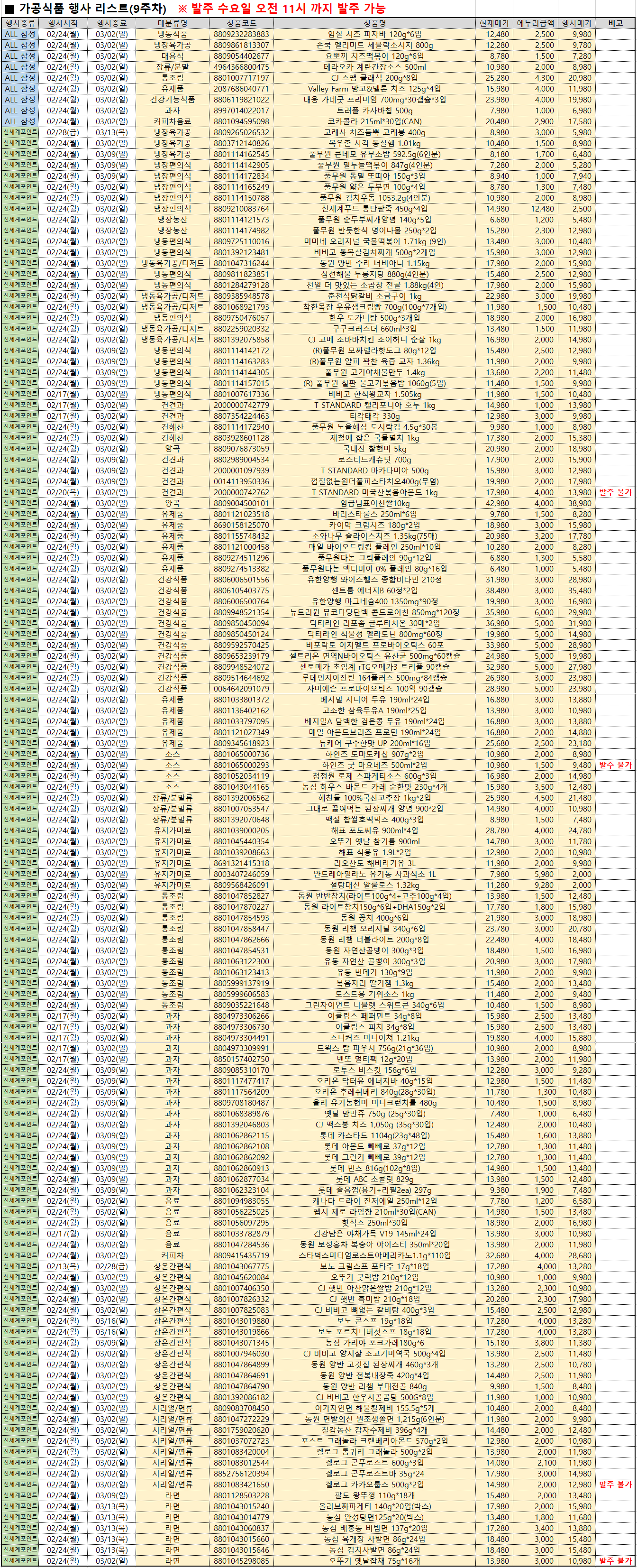Select cell 동원 양반 수라 너비아니 1.15kg
This screenshot has width=637, height=1568.
(375, 264)
